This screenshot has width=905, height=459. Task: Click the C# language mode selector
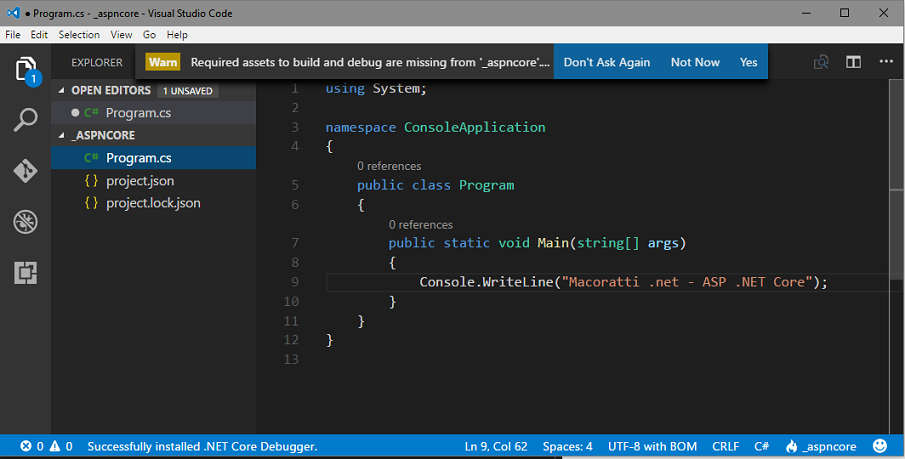(761, 446)
